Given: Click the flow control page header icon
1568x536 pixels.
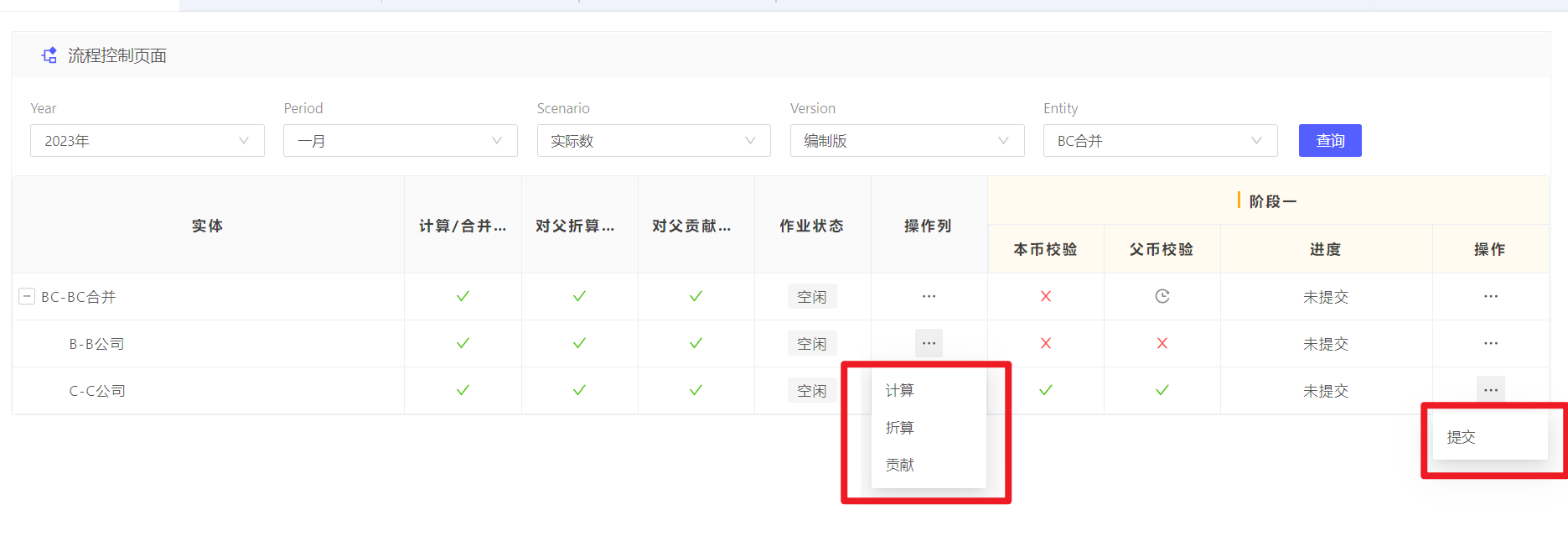Looking at the screenshot, I should (49, 55).
